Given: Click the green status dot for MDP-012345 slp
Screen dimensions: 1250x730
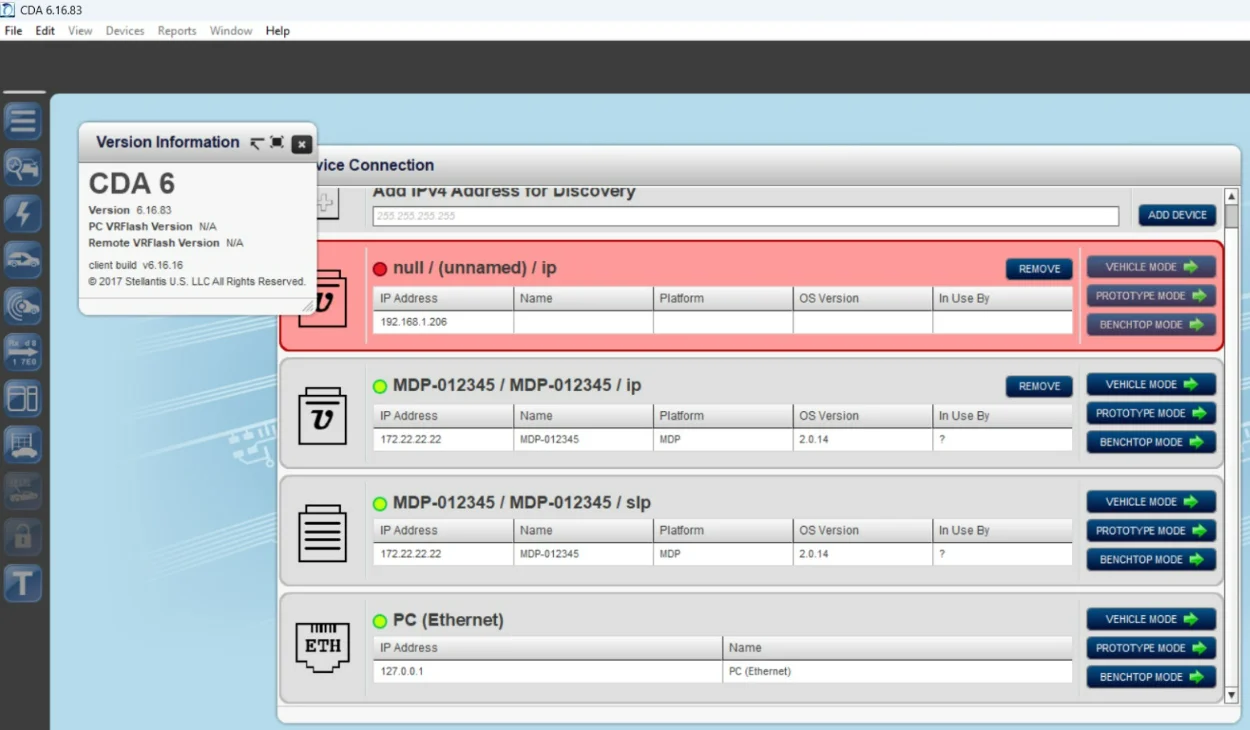Looking at the screenshot, I should point(380,503).
